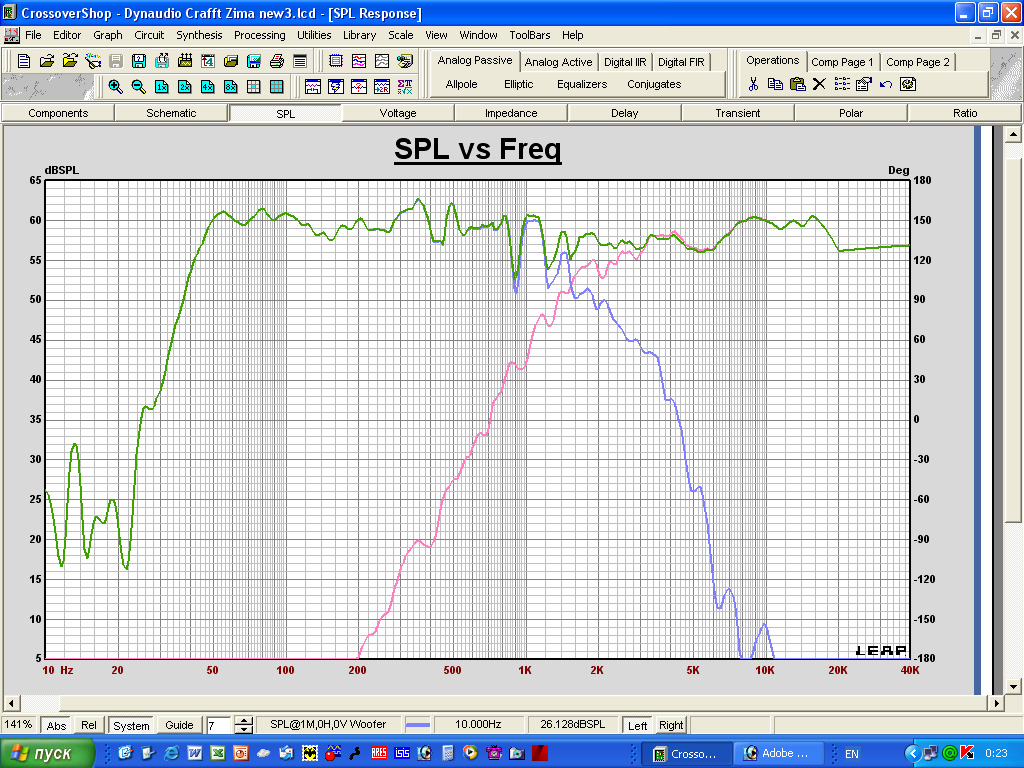Screen dimensions: 1024x768
Task: Click the 141% zoom readout in status bar
Action: (x=18, y=725)
